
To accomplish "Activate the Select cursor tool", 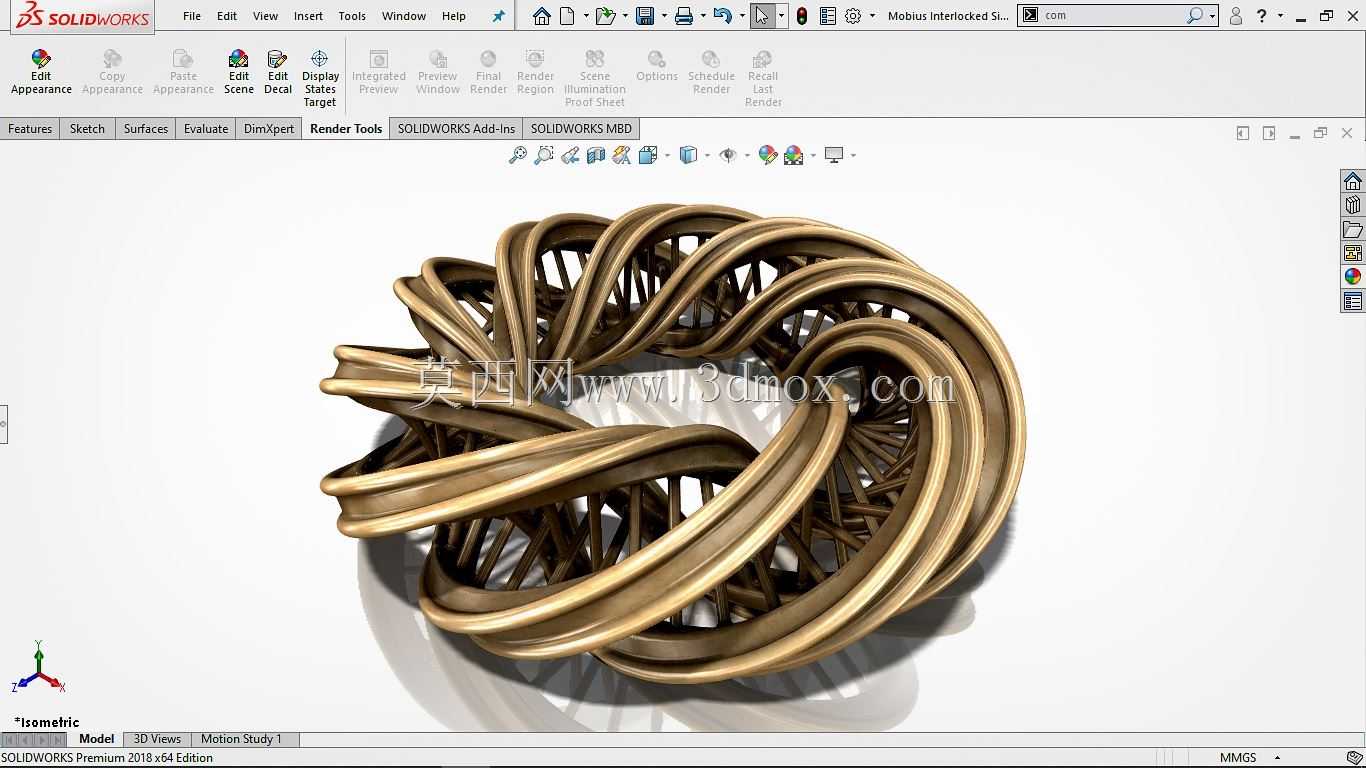I will point(762,16).
